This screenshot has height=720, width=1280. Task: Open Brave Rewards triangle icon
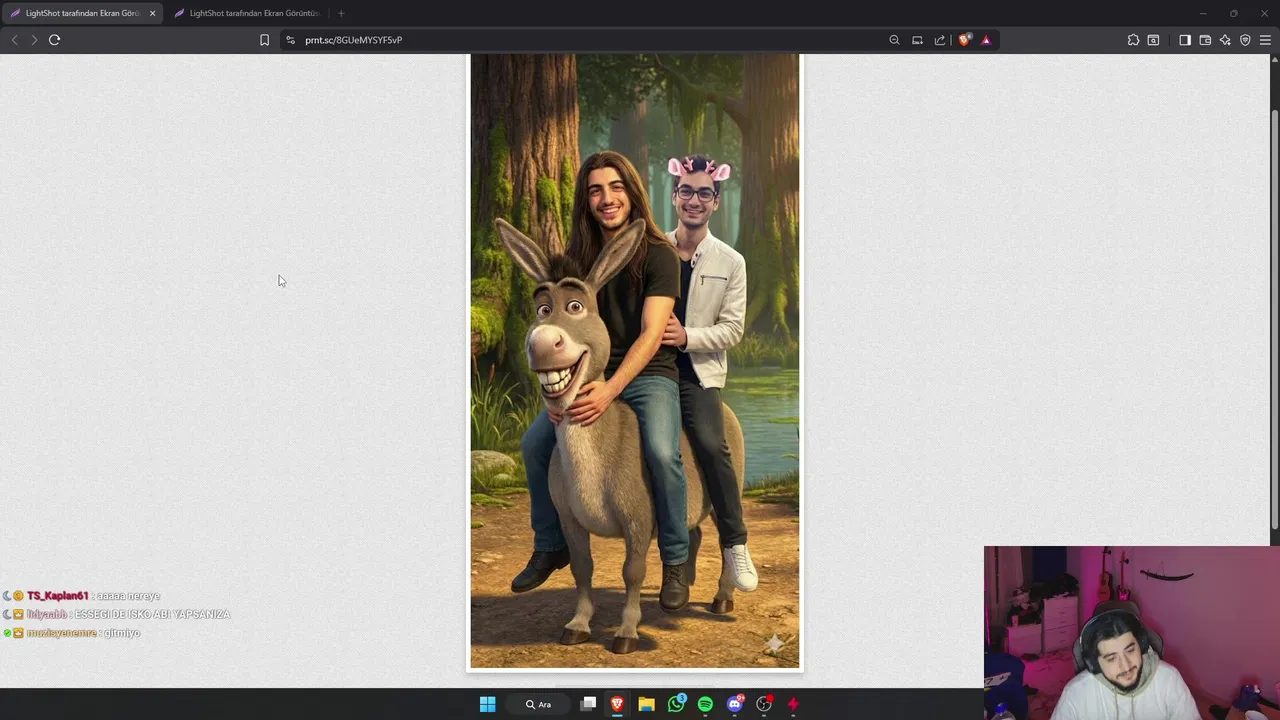pyautogui.click(x=986, y=40)
